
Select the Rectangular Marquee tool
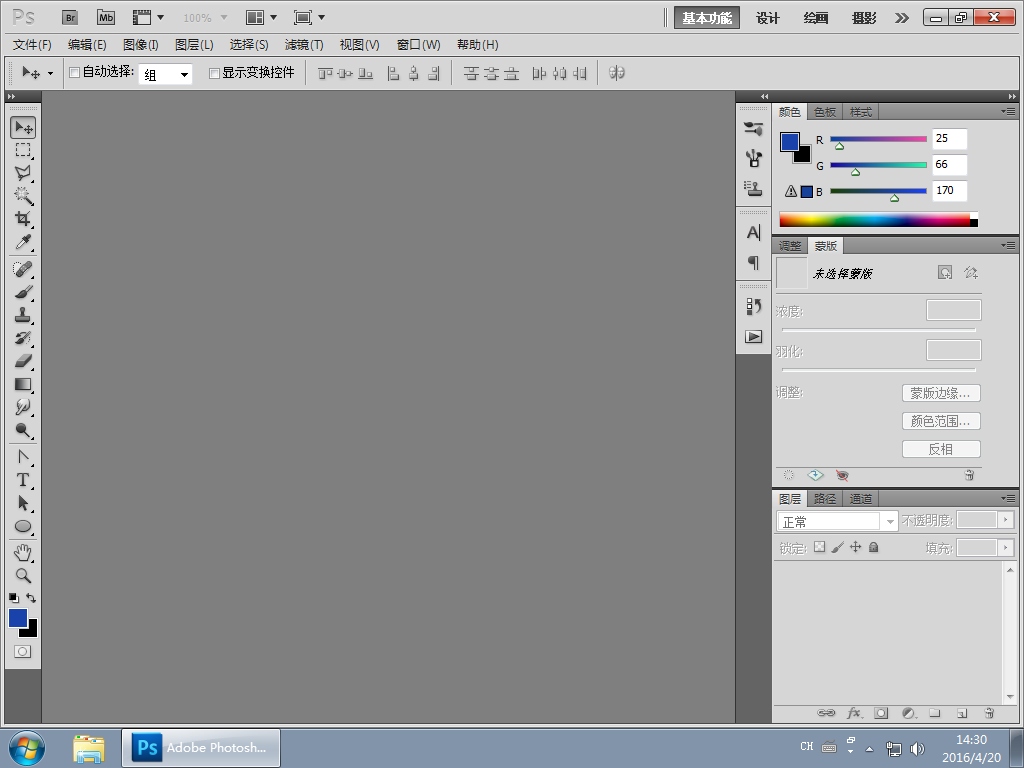point(23,150)
